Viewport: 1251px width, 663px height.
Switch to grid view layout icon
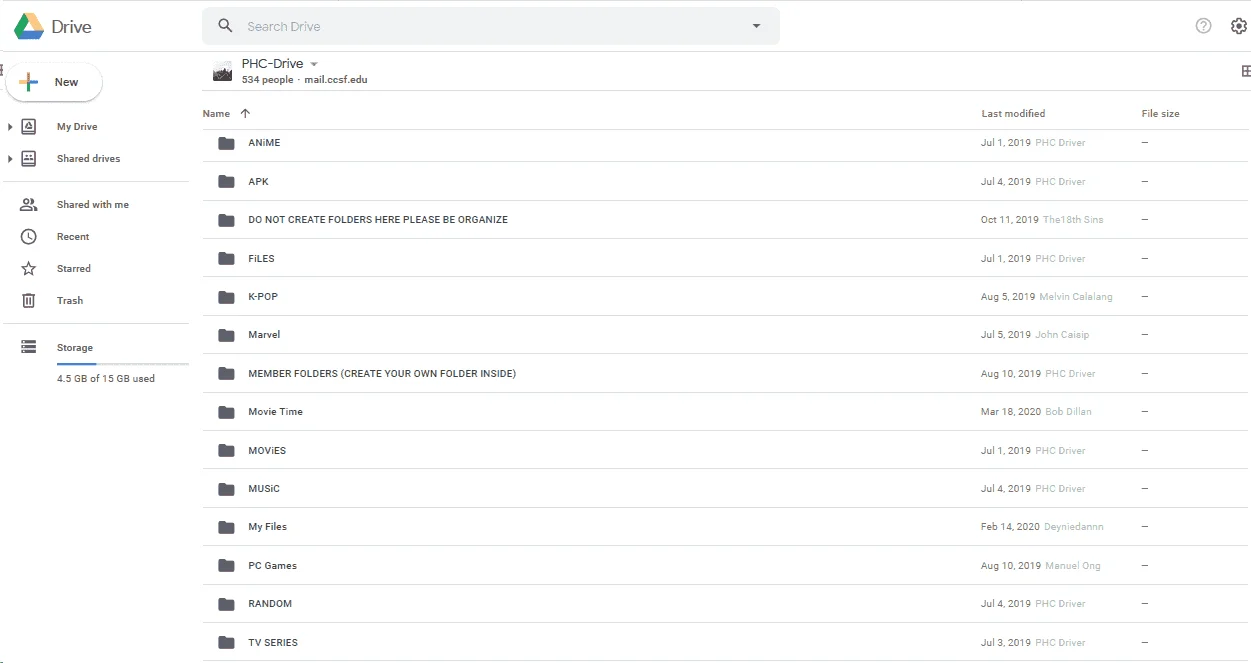coord(1245,71)
